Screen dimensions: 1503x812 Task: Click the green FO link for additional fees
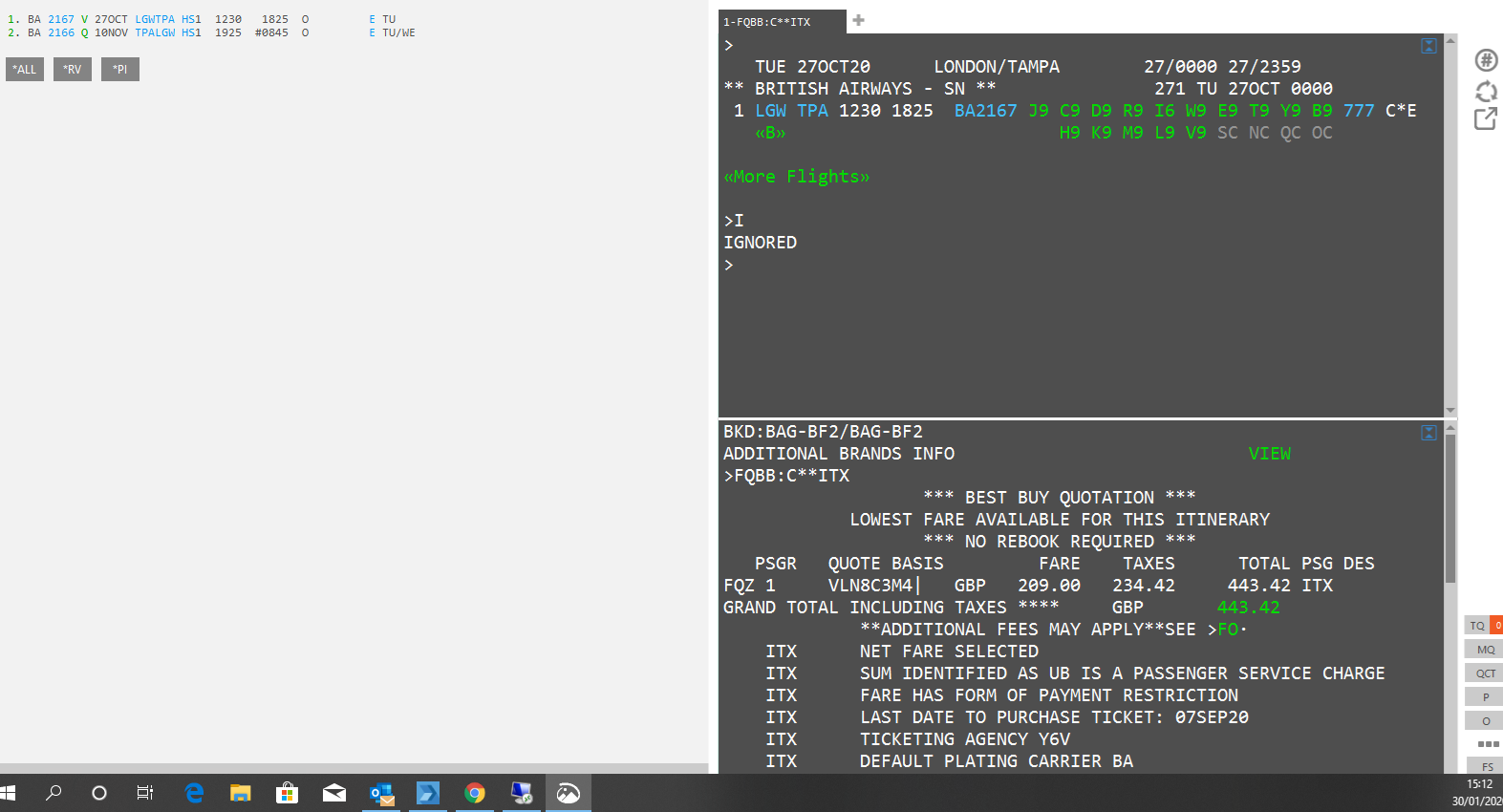pyautogui.click(x=1229, y=630)
